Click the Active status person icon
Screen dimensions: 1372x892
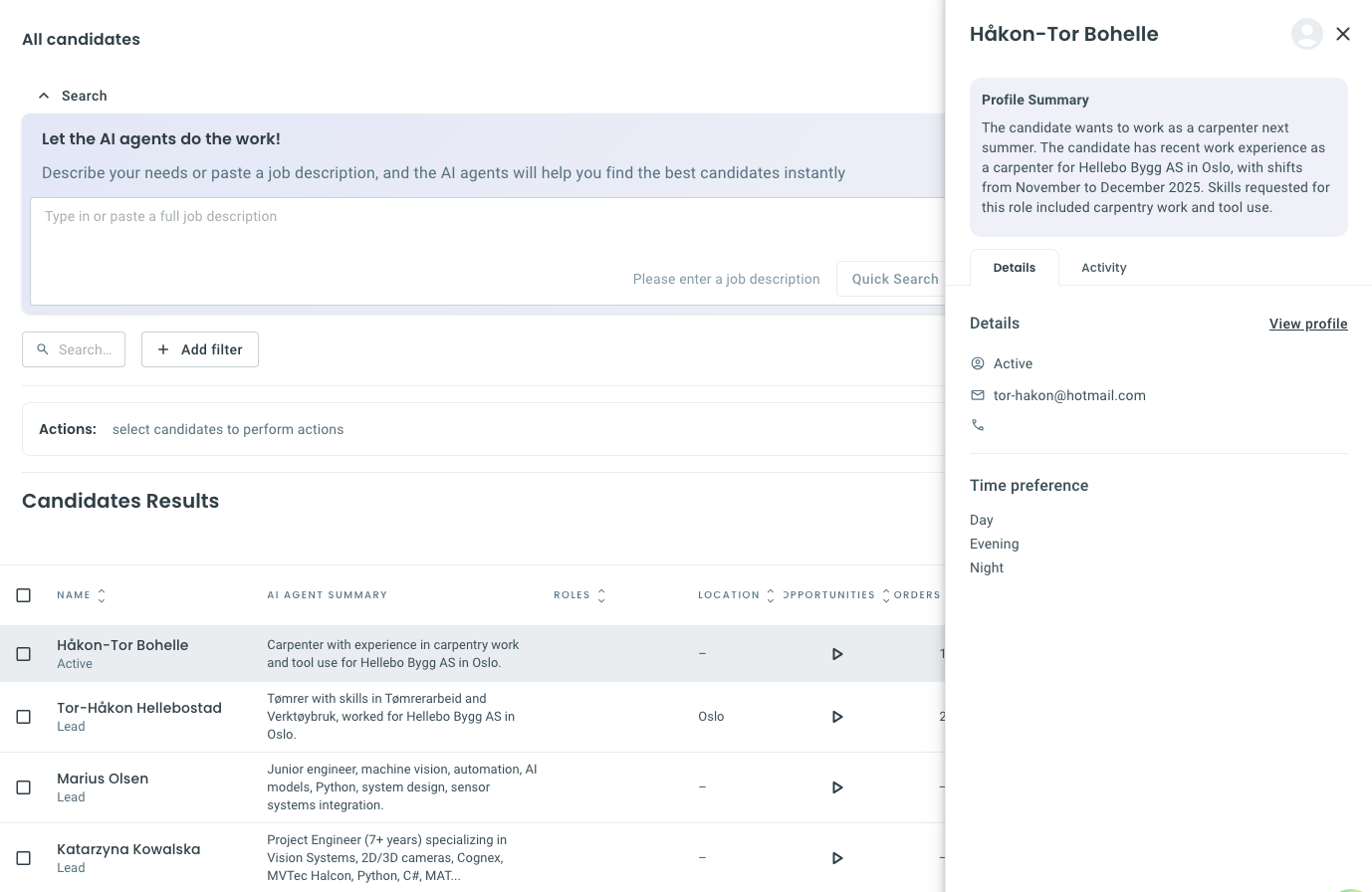tap(978, 363)
